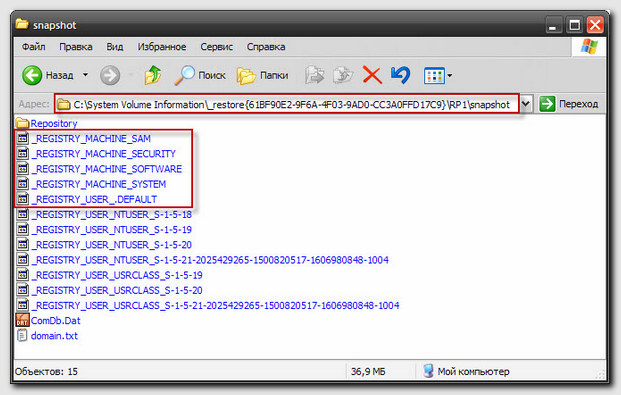The width and height of the screenshot is (621, 395).
Task: Select the Repository folder icon
Action: click(x=22, y=123)
